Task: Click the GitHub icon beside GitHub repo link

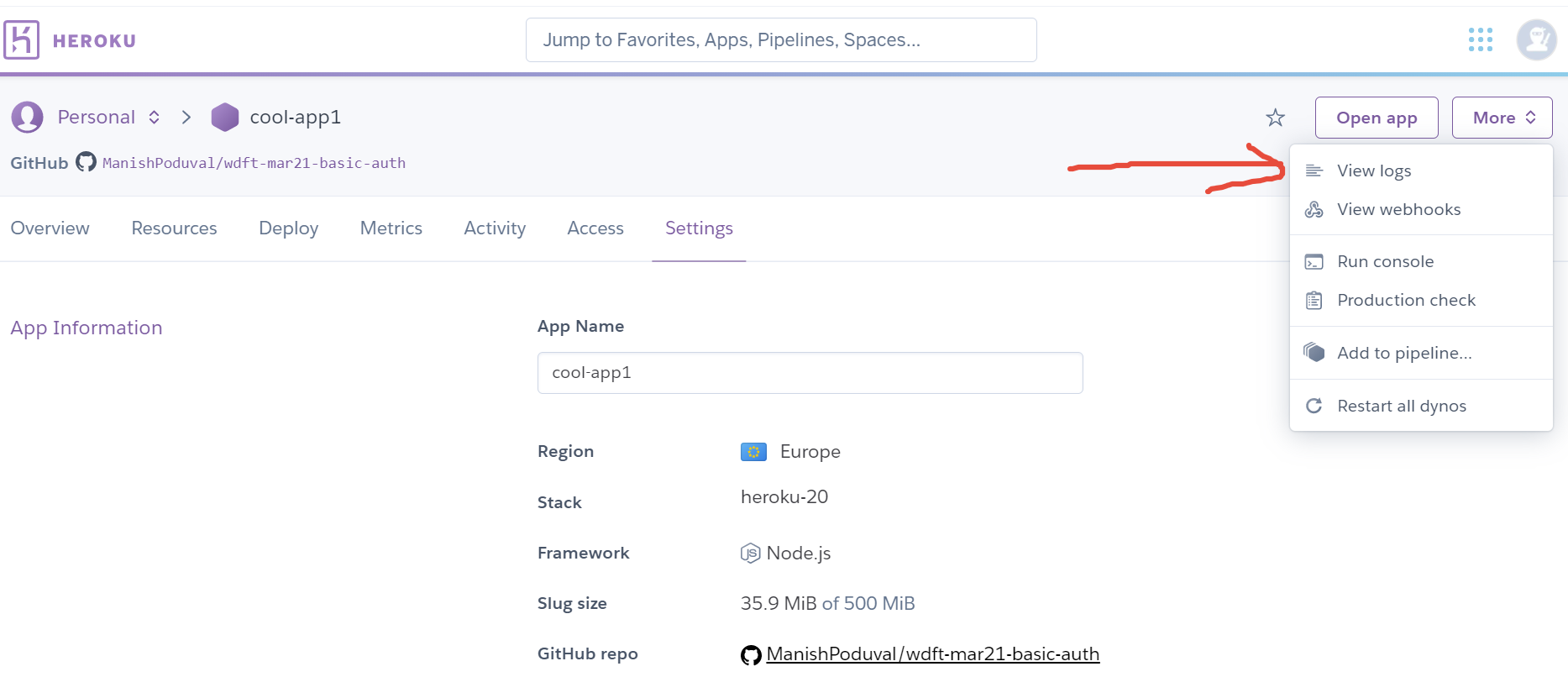Action: point(751,655)
